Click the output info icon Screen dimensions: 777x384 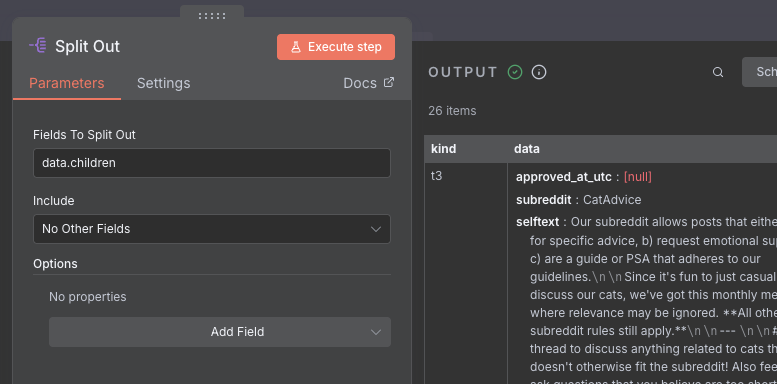click(x=539, y=72)
